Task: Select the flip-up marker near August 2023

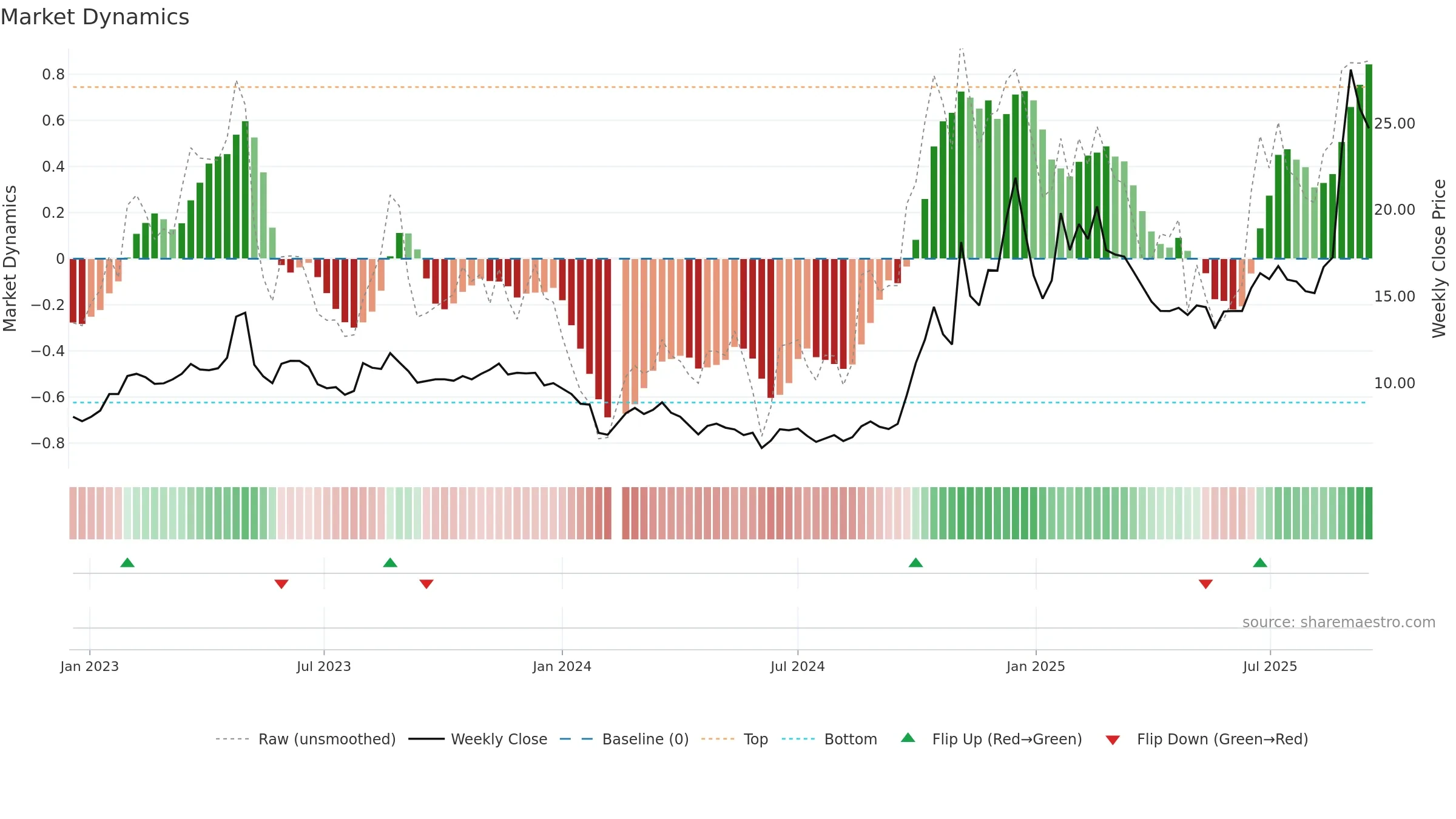Action: click(x=390, y=562)
